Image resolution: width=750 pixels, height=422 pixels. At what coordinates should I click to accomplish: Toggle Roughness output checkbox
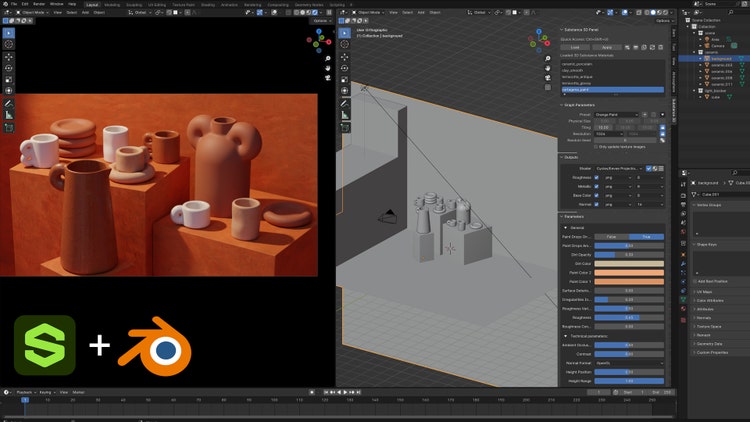coord(596,178)
